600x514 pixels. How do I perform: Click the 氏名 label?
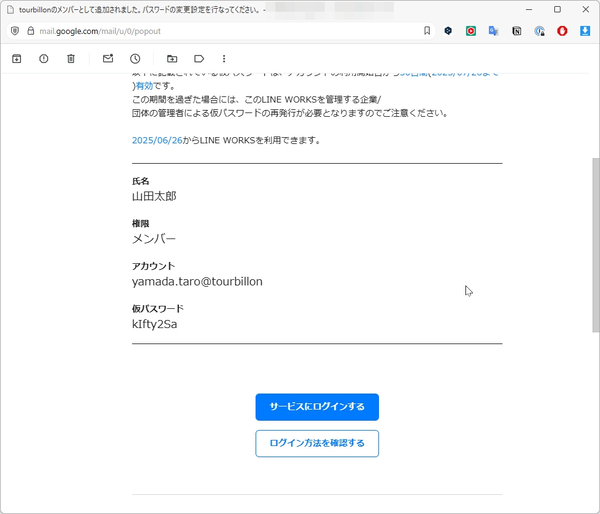(x=140, y=181)
